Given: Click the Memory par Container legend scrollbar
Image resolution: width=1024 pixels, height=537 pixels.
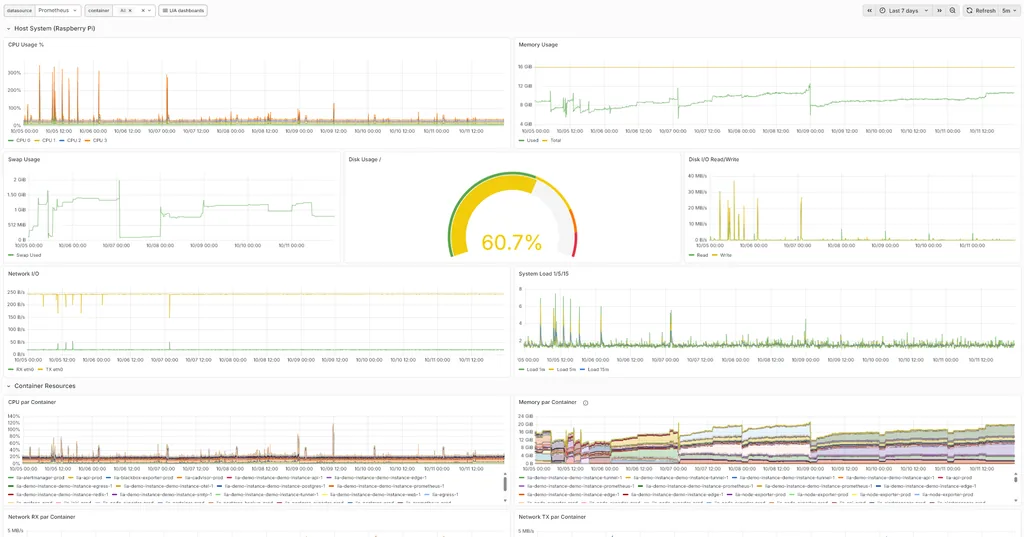Looking at the screenshot, I should point(1016,479).
